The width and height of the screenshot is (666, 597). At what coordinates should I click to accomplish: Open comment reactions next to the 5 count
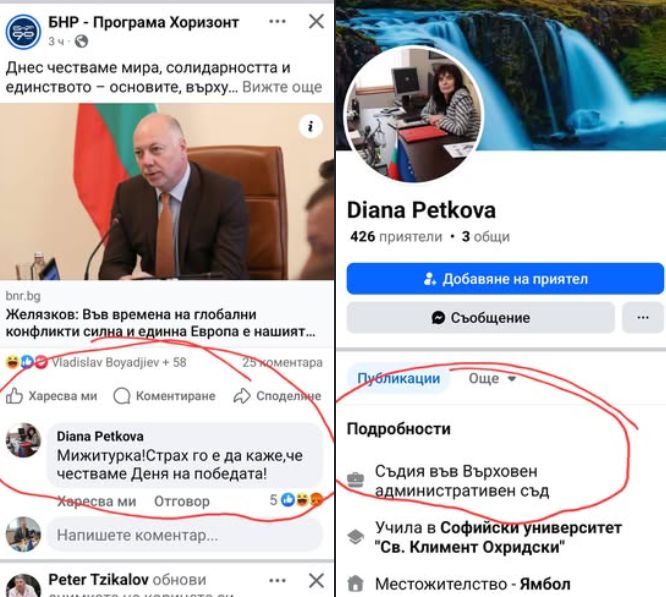point(296,500)
